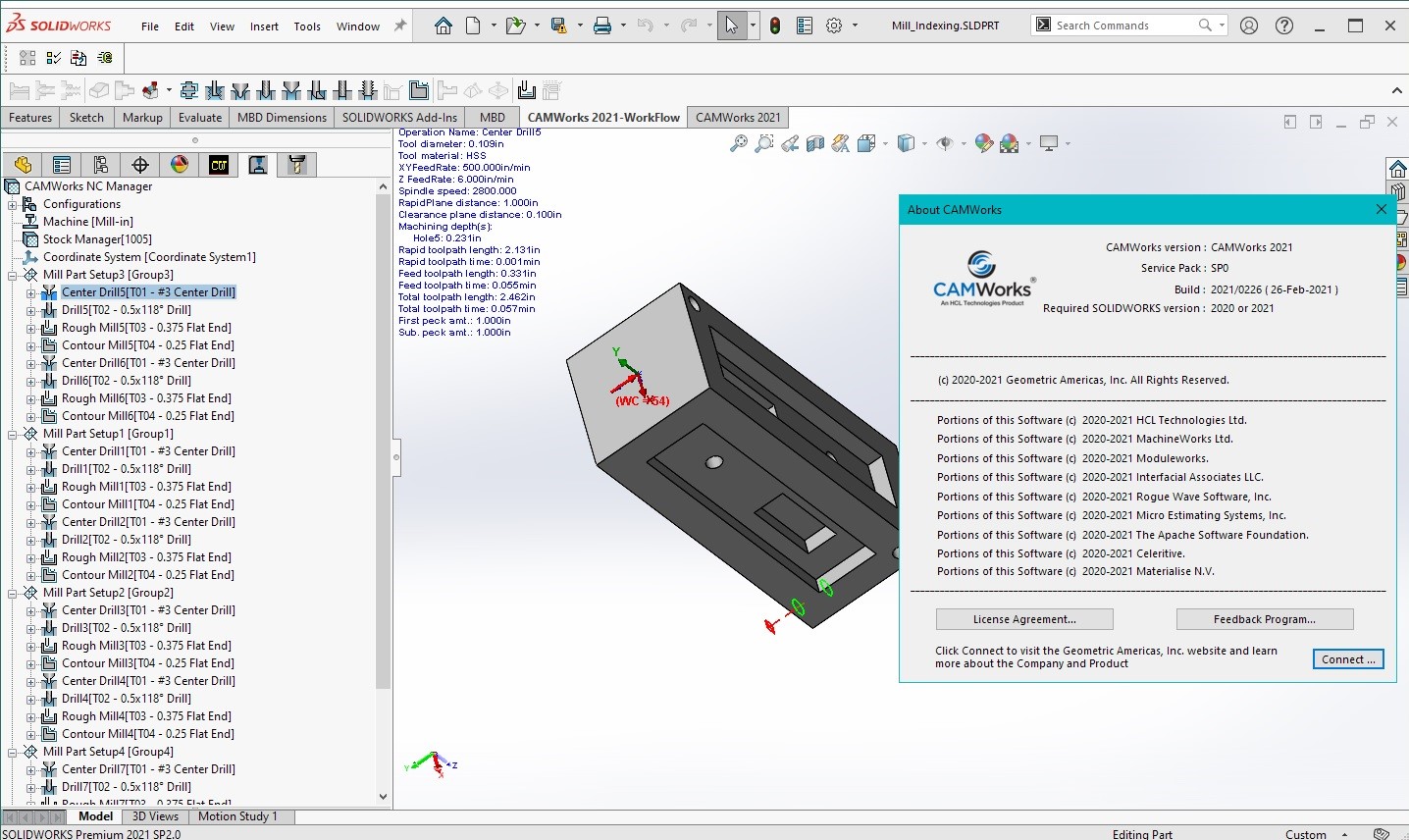1409x840 pixels.
Task: Switch to the 3D Views tab
Action: (155, 816)
